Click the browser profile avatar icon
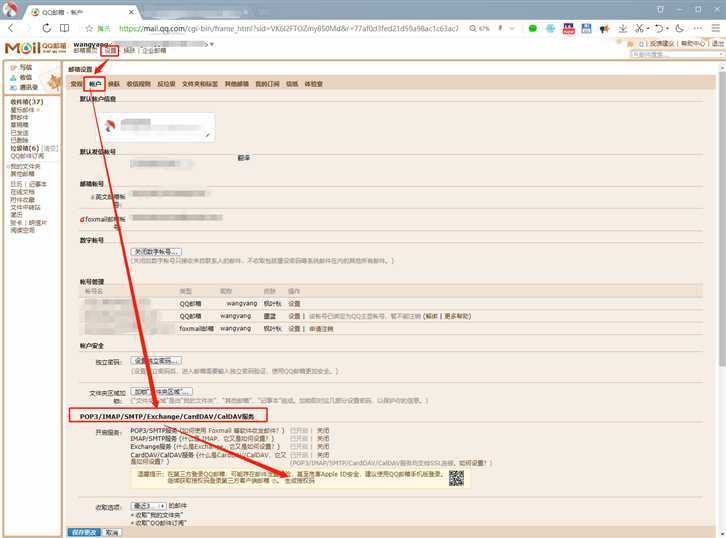 click(x=10, y=8)
